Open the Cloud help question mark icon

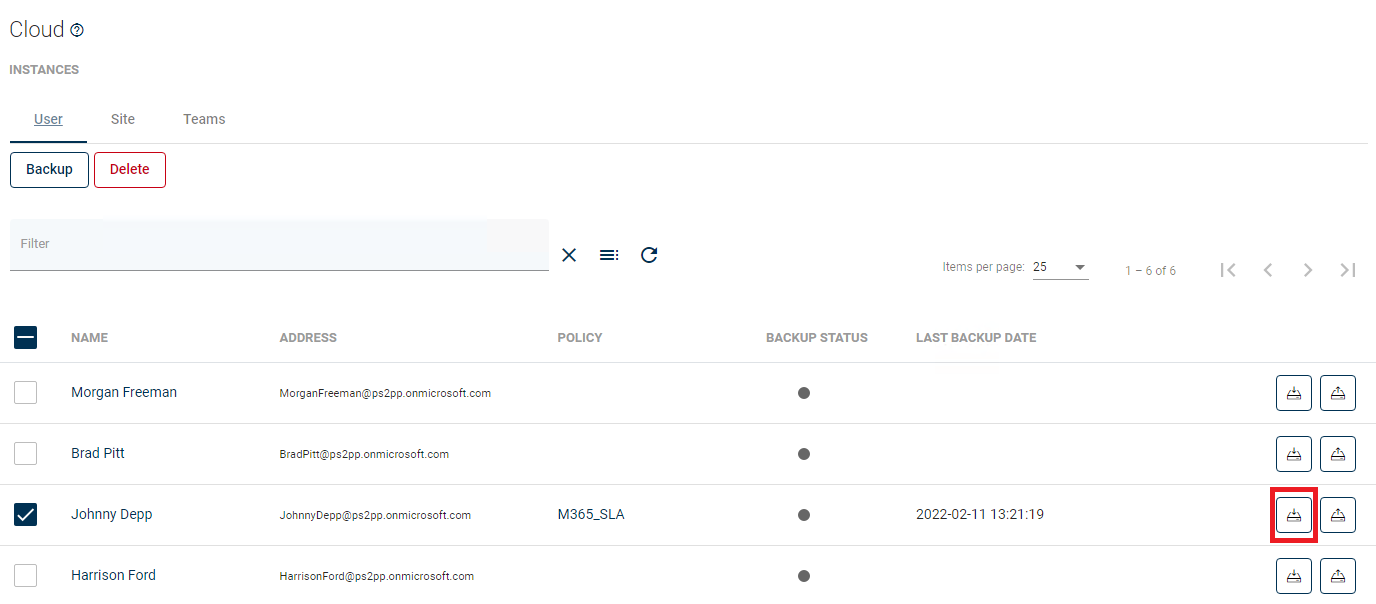[x=77, y=31]
